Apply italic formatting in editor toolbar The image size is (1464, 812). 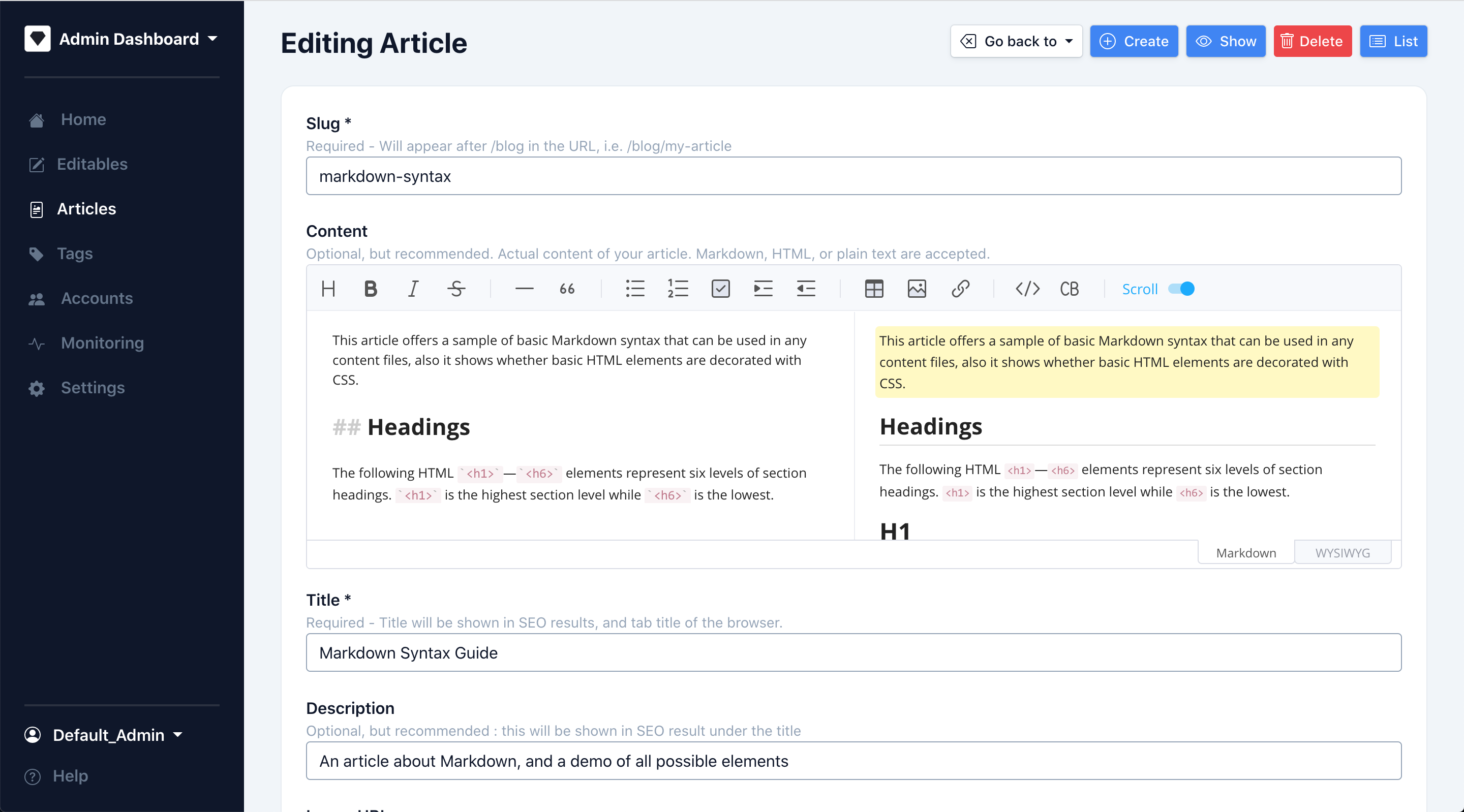point(413,289)
